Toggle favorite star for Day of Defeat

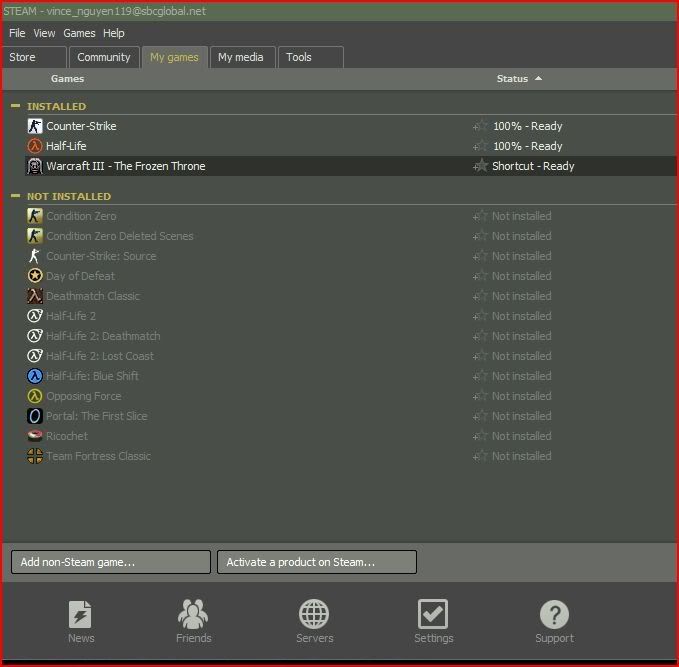click(x=480, y=276)
